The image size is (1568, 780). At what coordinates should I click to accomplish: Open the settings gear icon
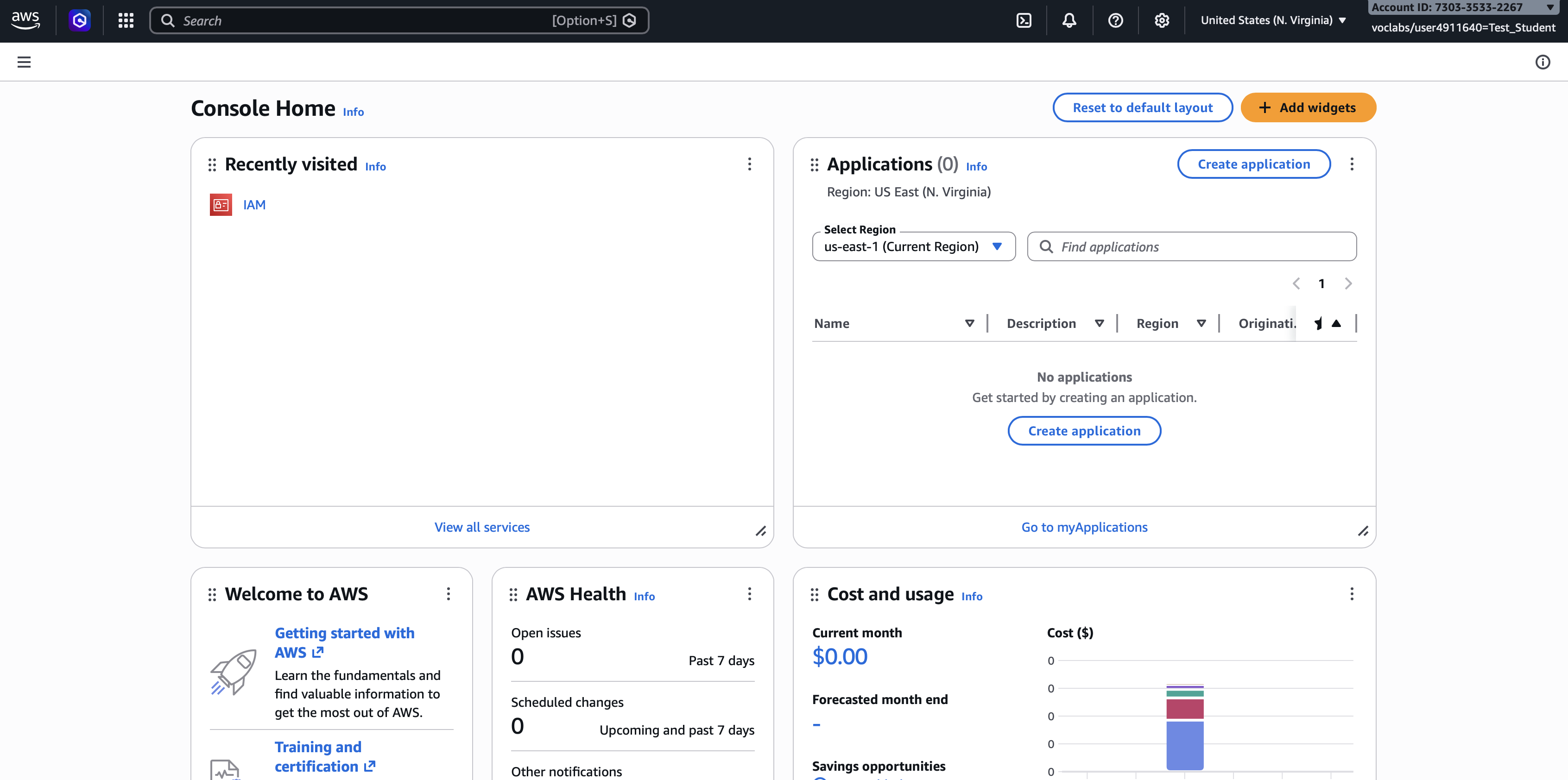[1161, 20]
